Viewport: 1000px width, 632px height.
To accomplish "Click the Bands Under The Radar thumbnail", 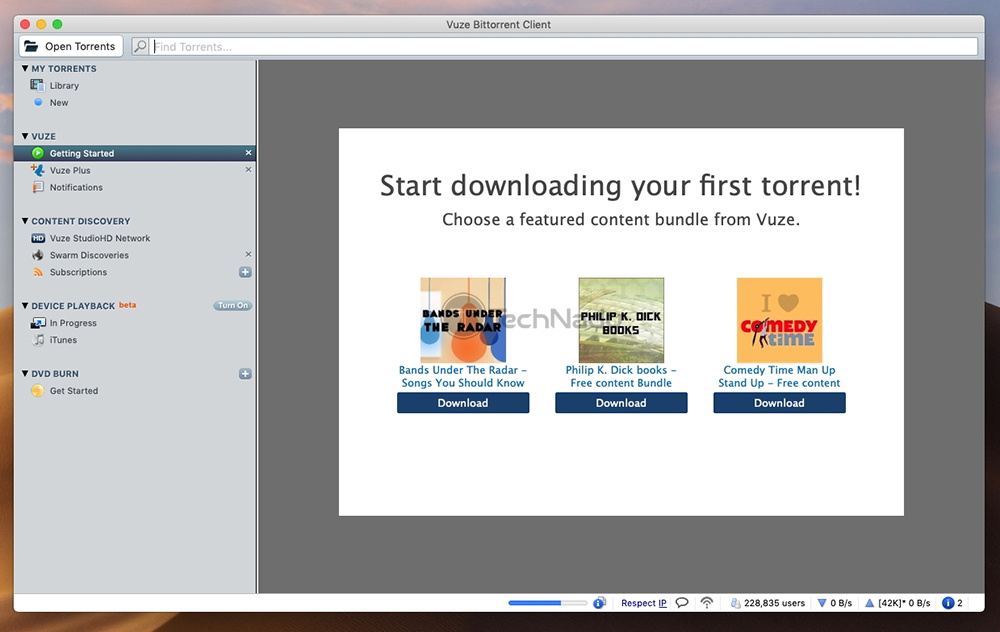I will (463, 320).
